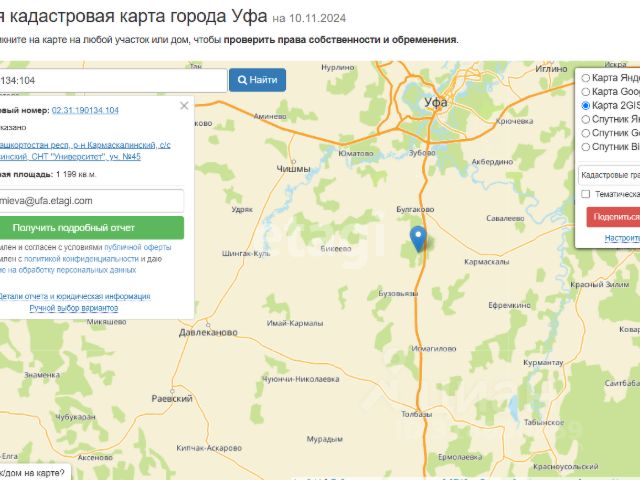Open the Настроить link
Viewport: 640px width, 480px height.
pyautogui.click(x=622, y=238)
